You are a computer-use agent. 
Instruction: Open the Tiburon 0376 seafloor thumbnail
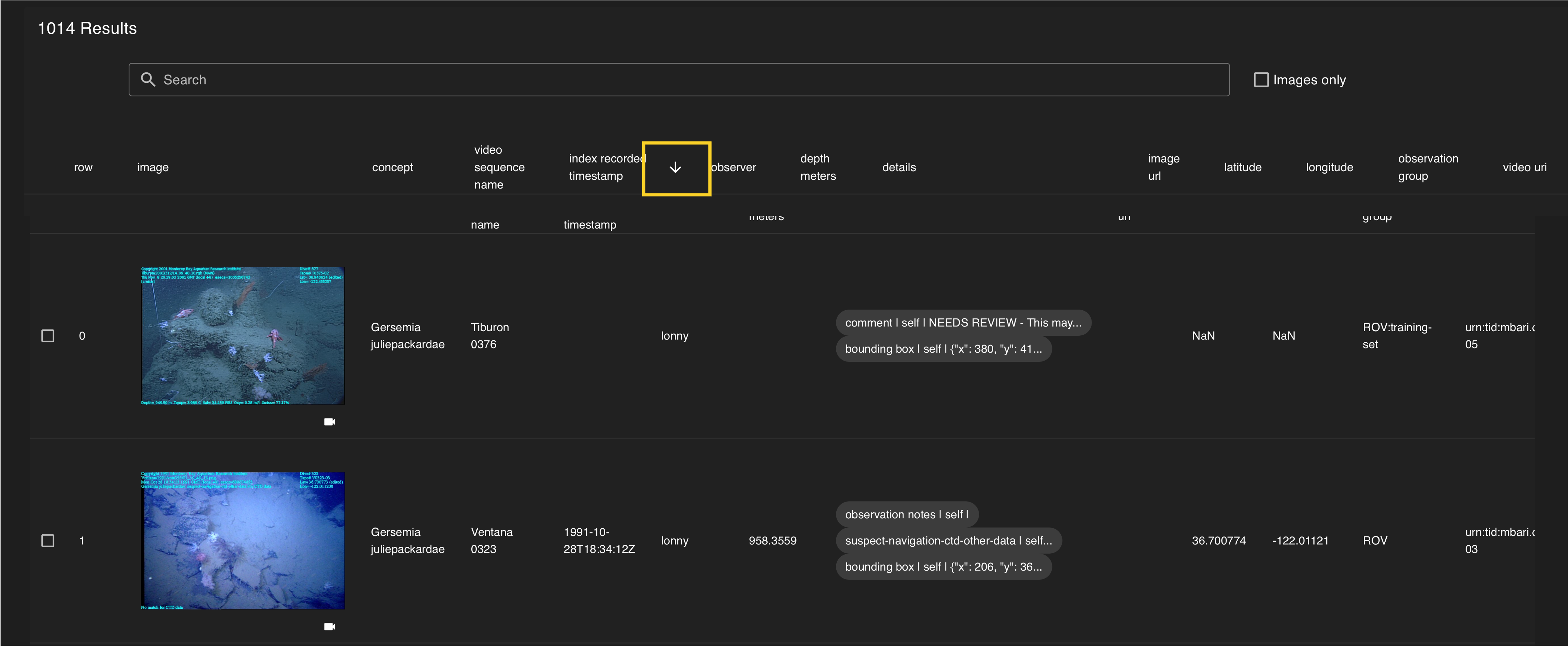click(x=243, y=335)
